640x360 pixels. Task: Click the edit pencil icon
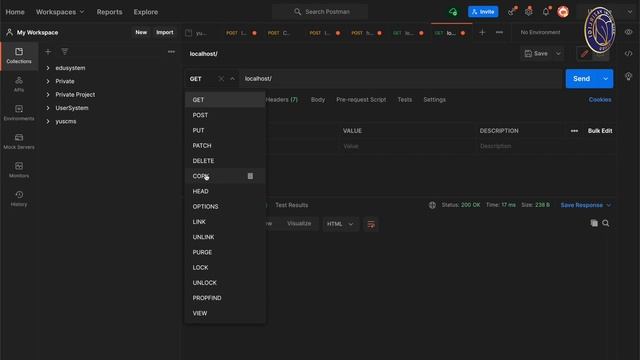point(584,53)
